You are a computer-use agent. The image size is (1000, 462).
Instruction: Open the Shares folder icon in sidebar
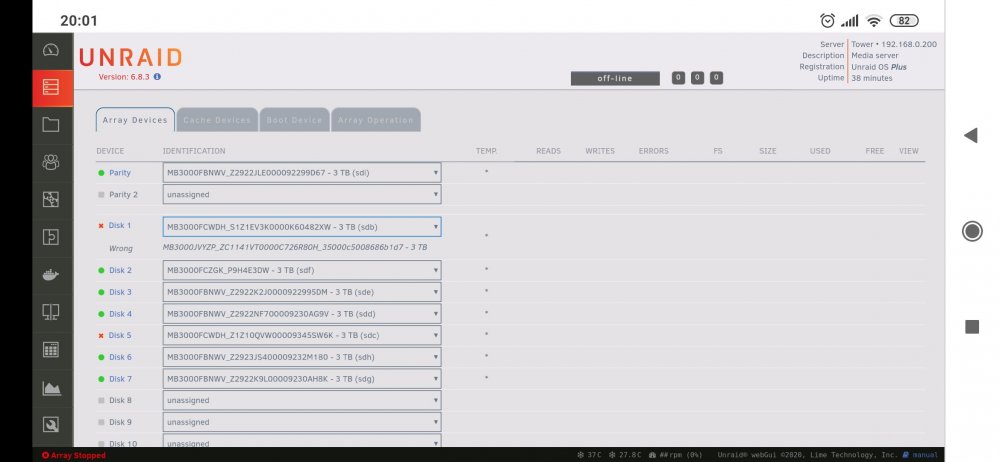(51, 124)
